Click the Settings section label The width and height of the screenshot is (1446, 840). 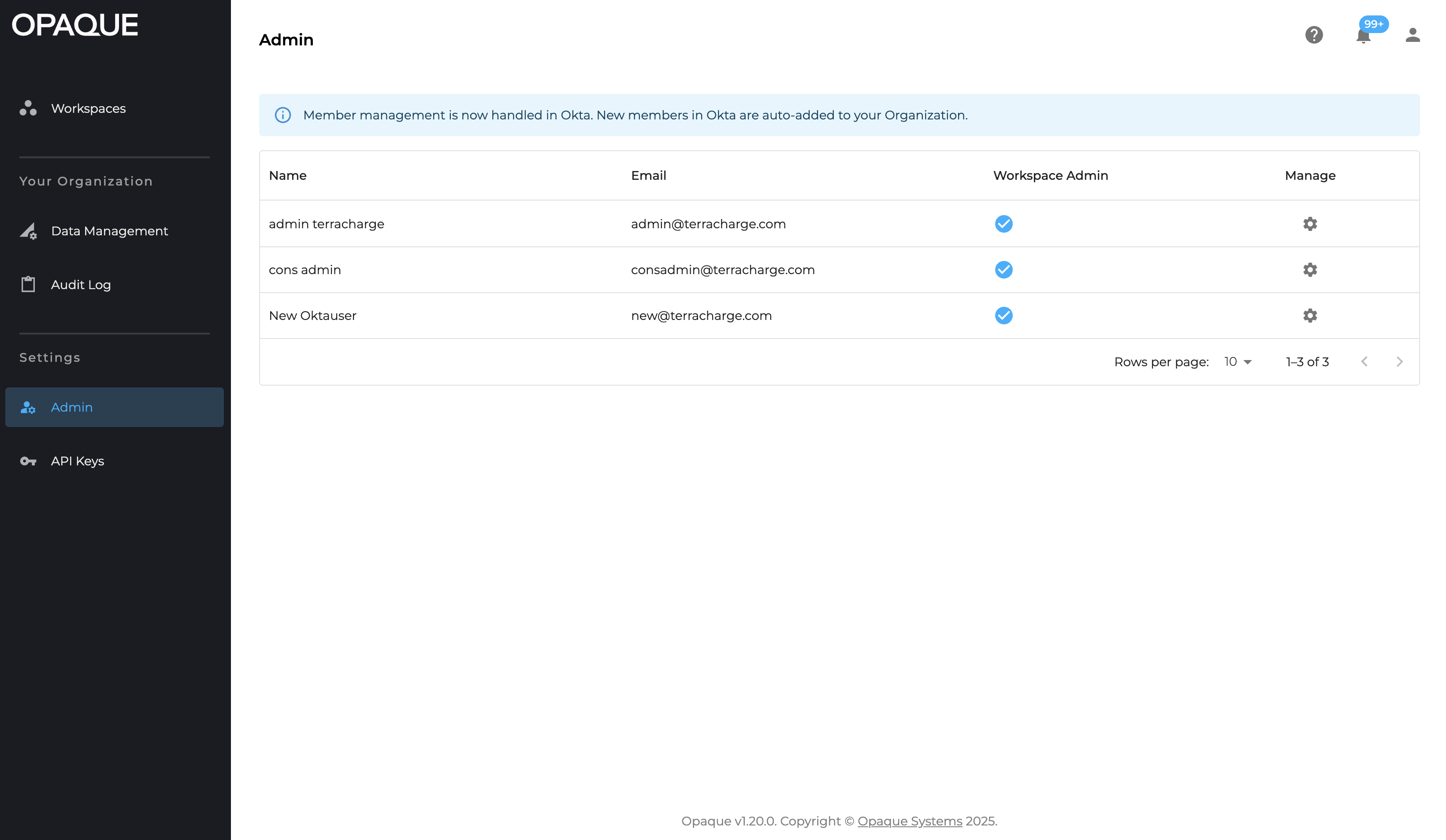(x=50, y=357)
